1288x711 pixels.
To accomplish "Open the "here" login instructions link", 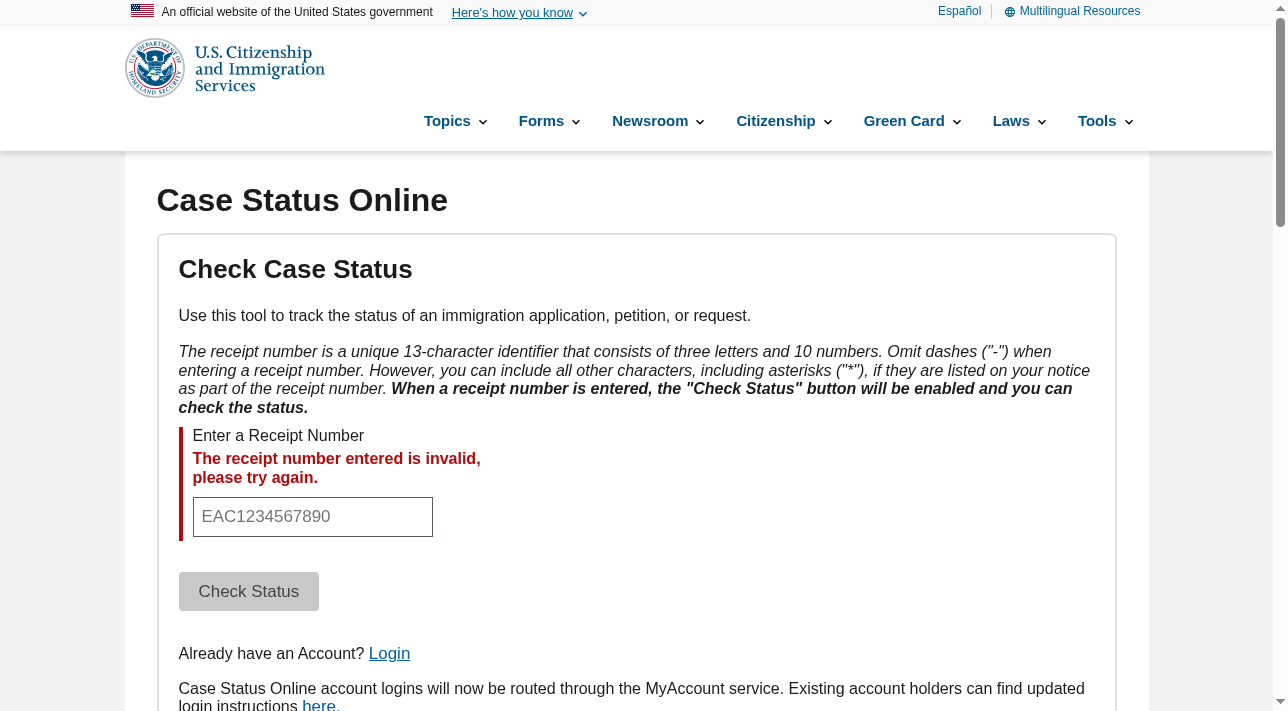I will (x=321, y=705).
